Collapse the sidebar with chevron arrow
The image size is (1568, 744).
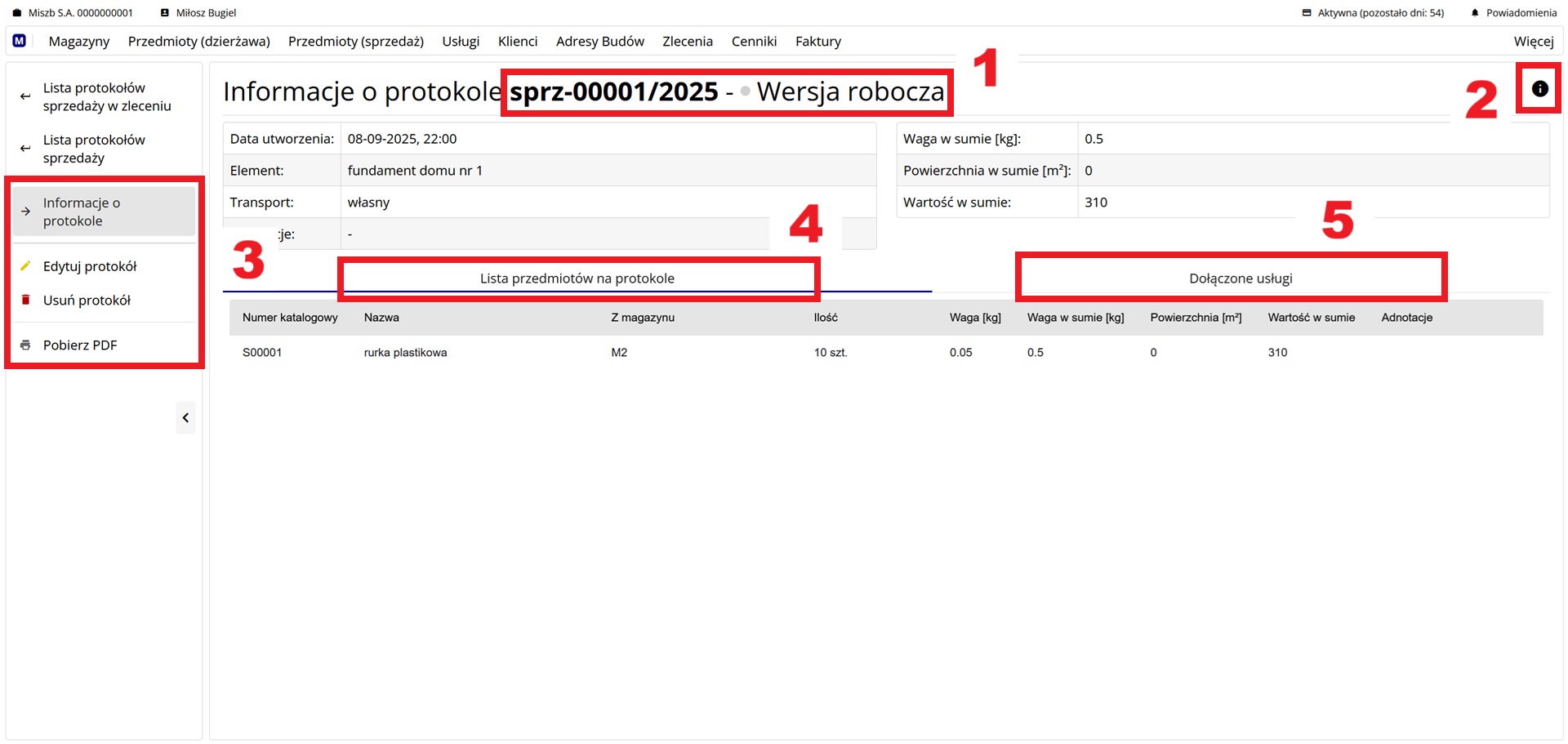185,418
